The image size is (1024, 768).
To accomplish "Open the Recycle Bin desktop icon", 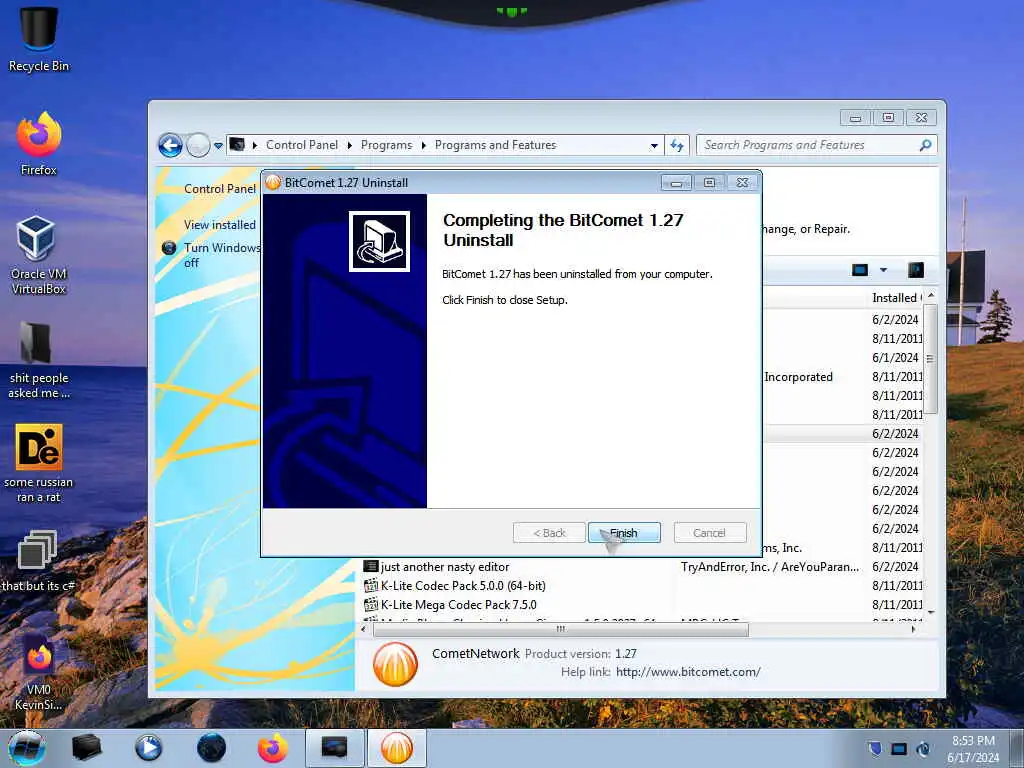I will click(x=39, y=39).
